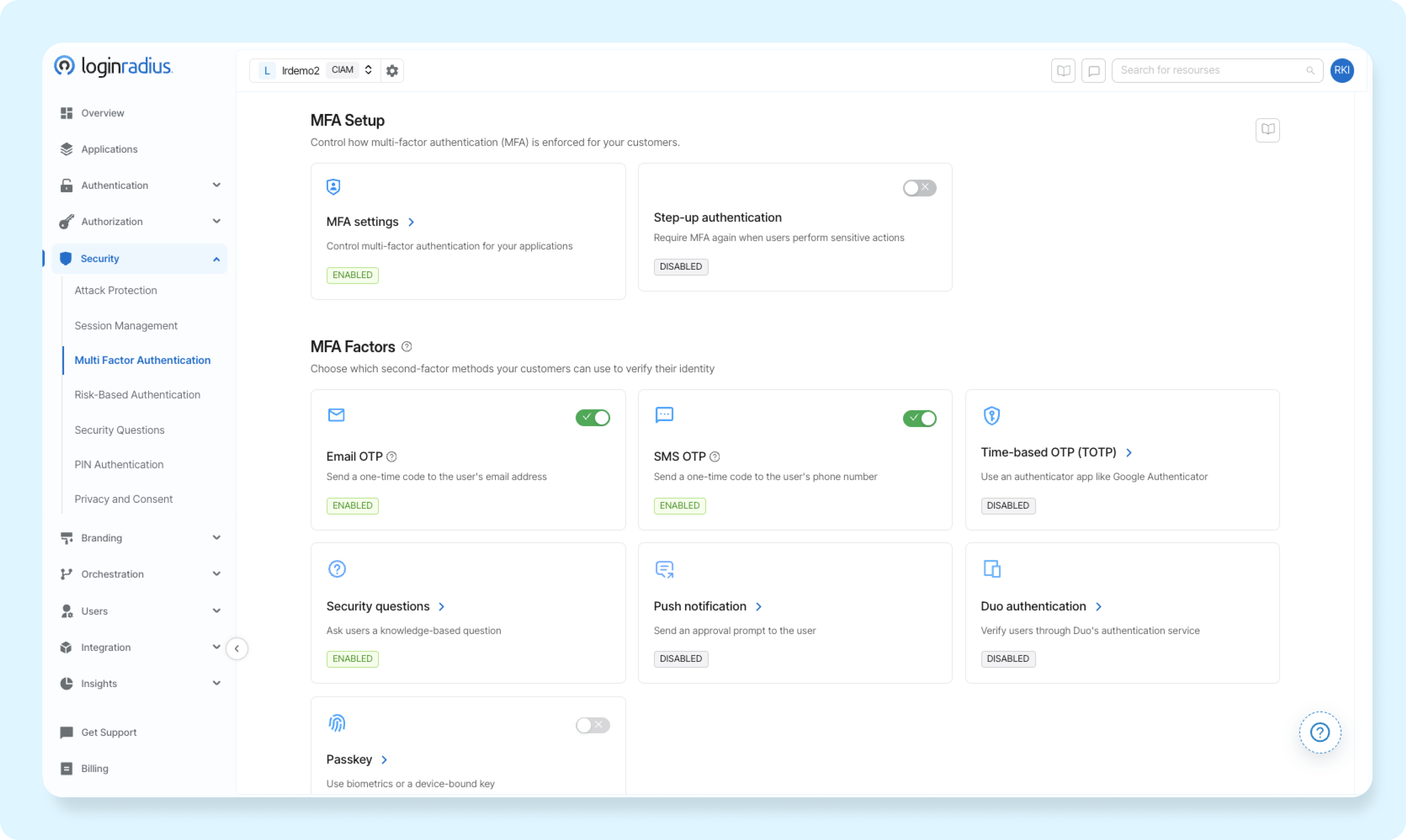
Task: Open the RKI user avatar
Action: coord(1342,70)
